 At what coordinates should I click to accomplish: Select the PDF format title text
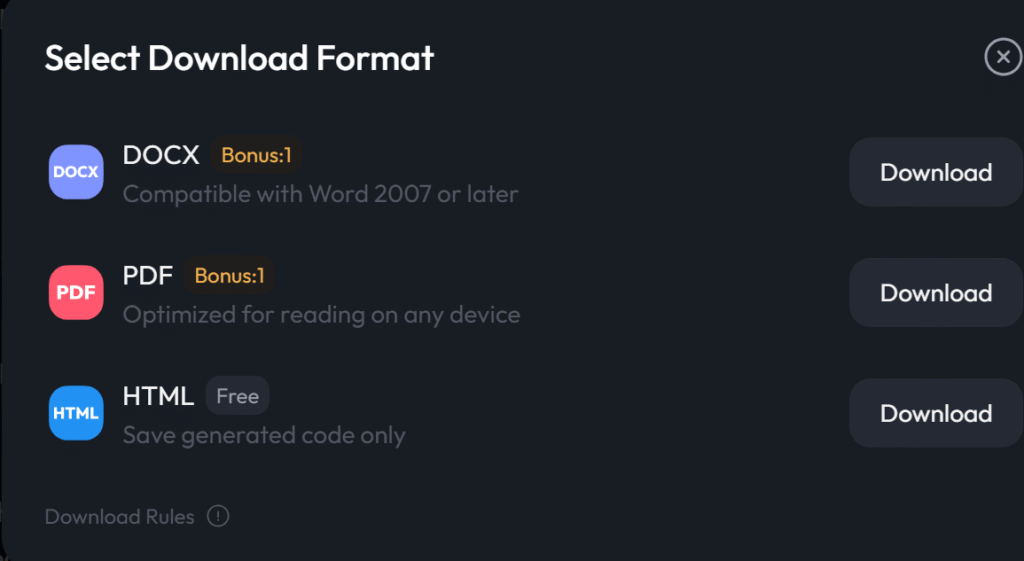(x=148, y=275)
